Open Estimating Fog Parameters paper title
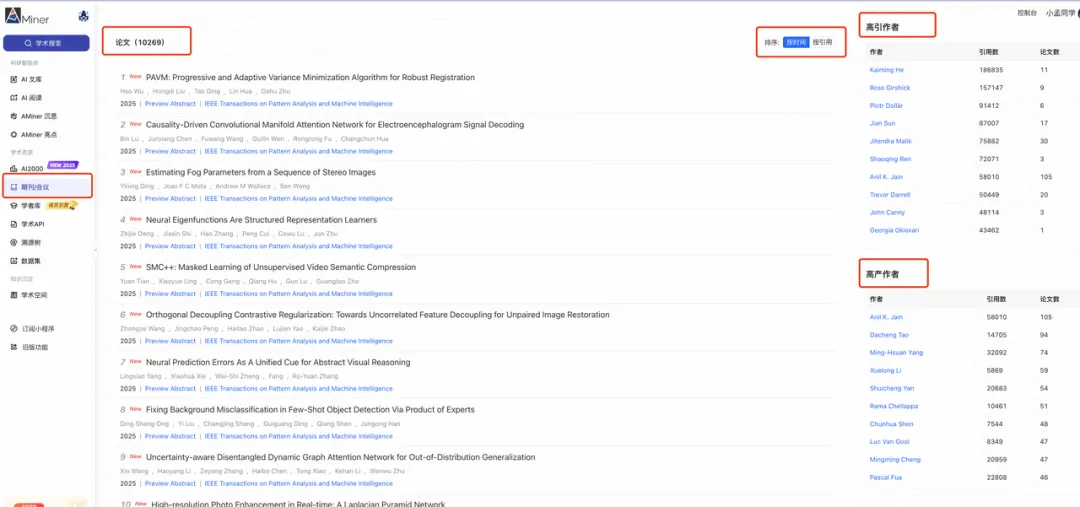Image resolution: width=1080 pixels, height=507 pixels. point(261,172)
